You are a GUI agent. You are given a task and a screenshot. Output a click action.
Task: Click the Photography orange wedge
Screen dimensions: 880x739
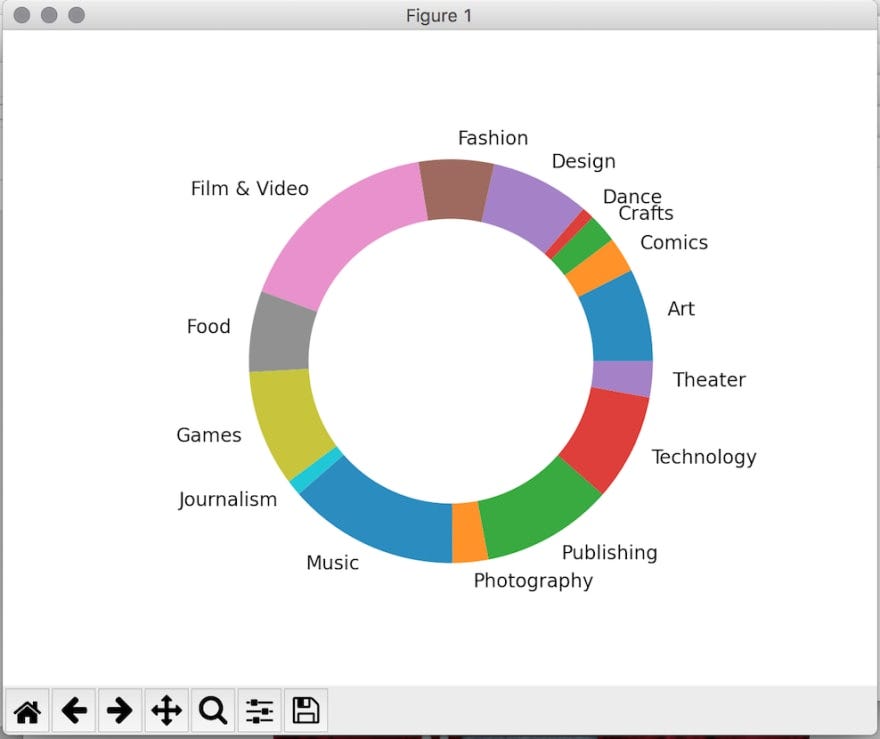pos(468,533)
